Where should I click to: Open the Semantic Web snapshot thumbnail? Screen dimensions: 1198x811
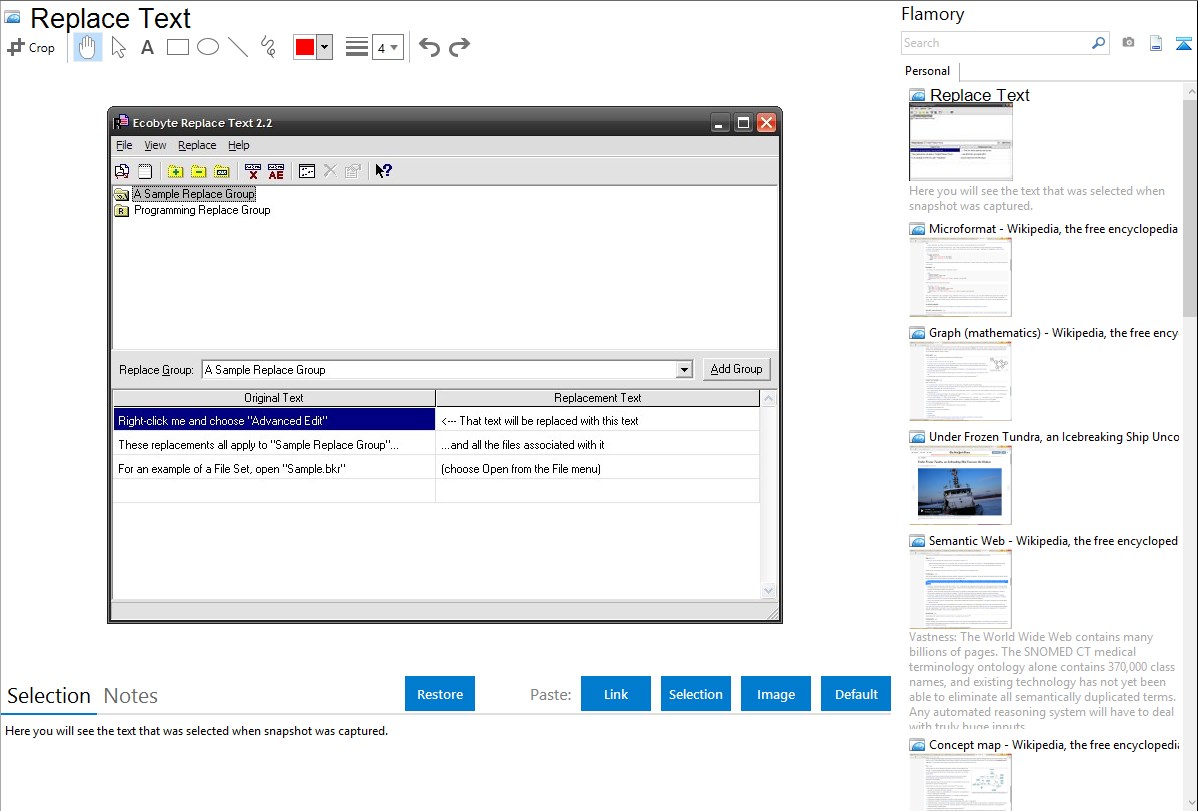pyautogui.click(x=960, y=589)
